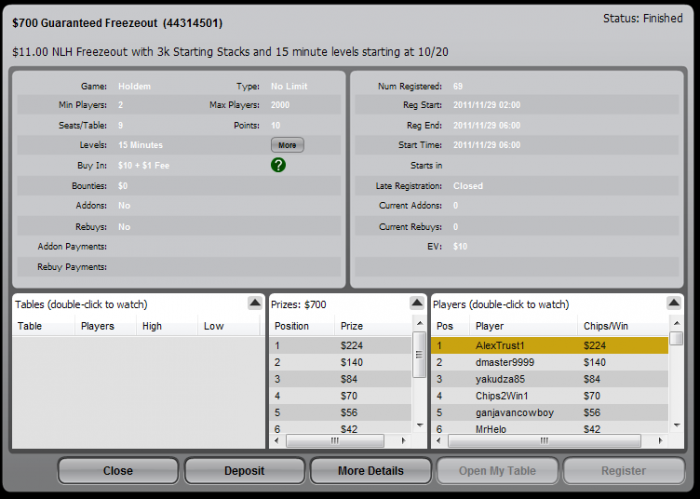700x499 pixels.
Task: Click scroll left arrow in Players list
Action: pos(438,441)
